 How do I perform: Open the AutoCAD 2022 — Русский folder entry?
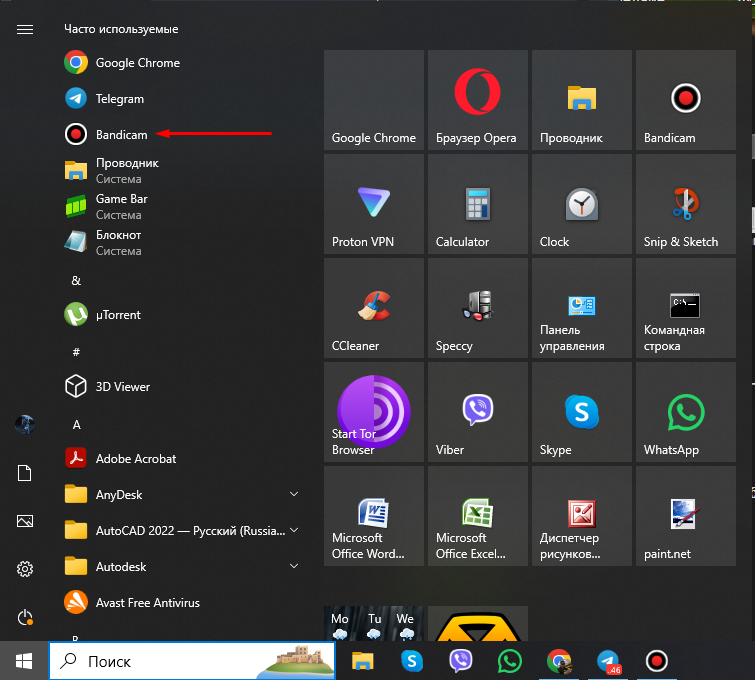point(181,531)
